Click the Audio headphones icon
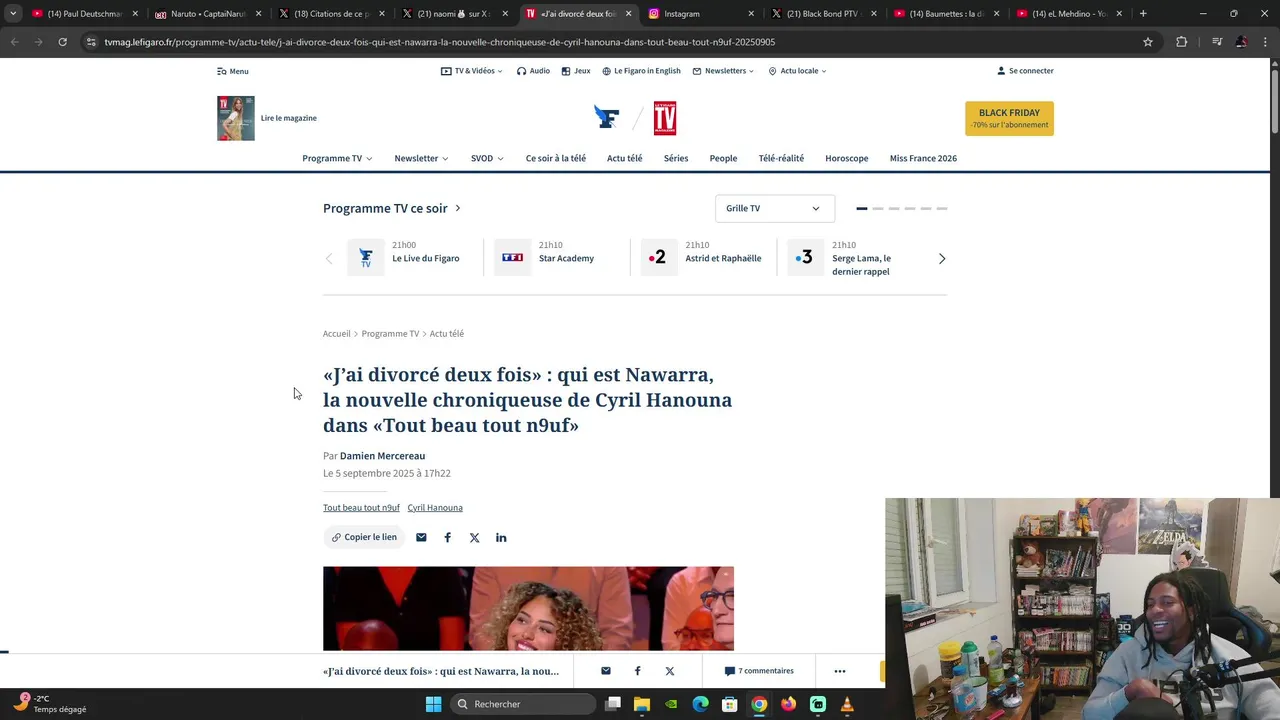The width and height of the screenshot is (1280, 720). [521, 71]
